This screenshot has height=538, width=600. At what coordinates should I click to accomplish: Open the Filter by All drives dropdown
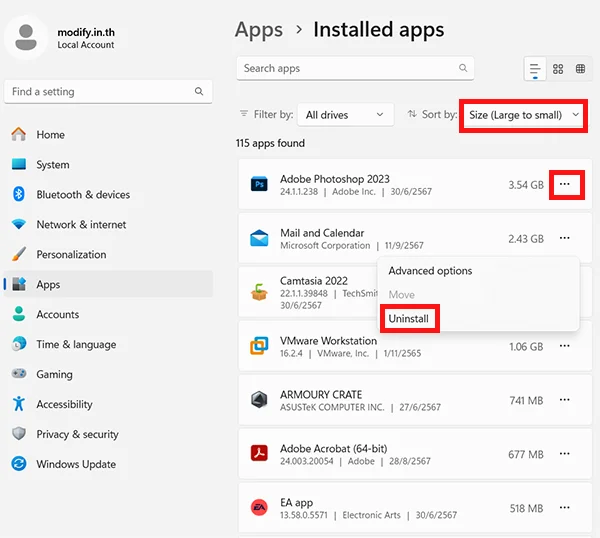pos(345,114)
